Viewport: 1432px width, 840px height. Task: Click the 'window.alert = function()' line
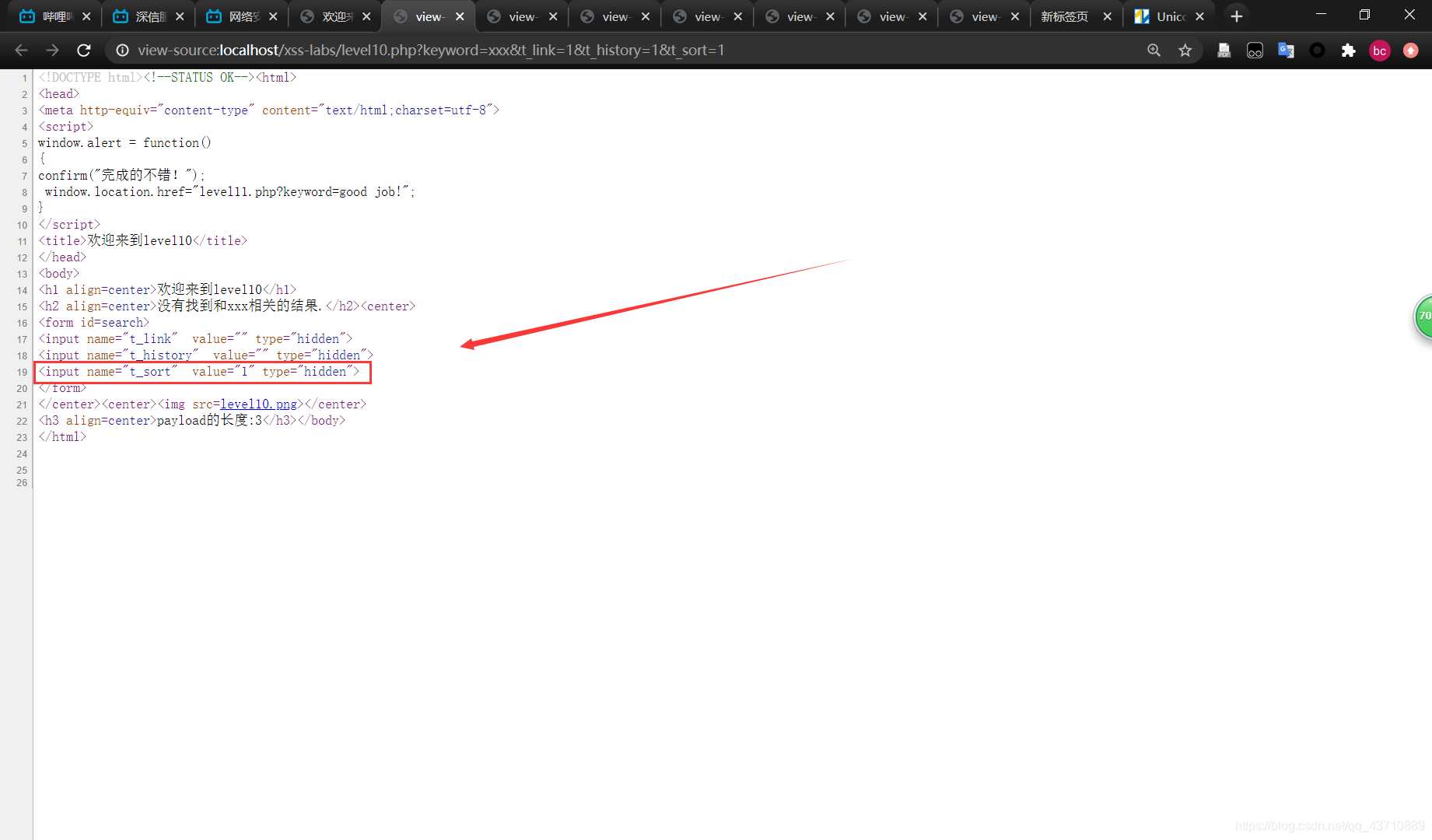(x=124, y=143)
